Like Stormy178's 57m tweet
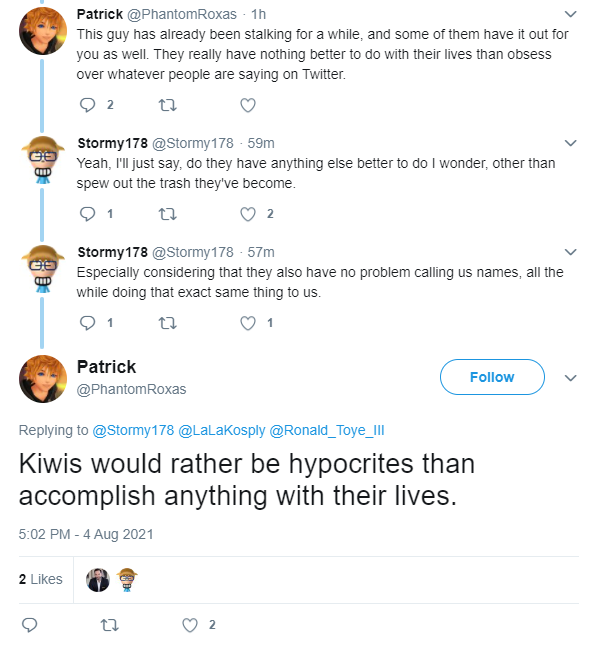Image resolution: width=607 pixels, height=650 pixels. (248, 323)
